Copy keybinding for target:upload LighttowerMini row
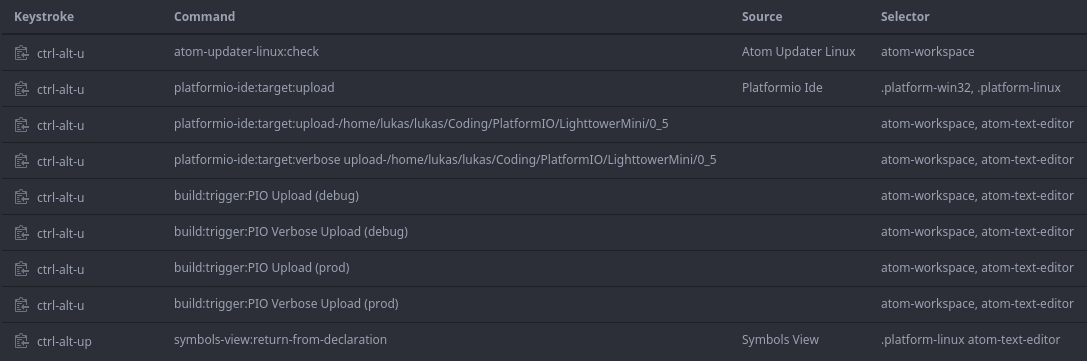 22,125
